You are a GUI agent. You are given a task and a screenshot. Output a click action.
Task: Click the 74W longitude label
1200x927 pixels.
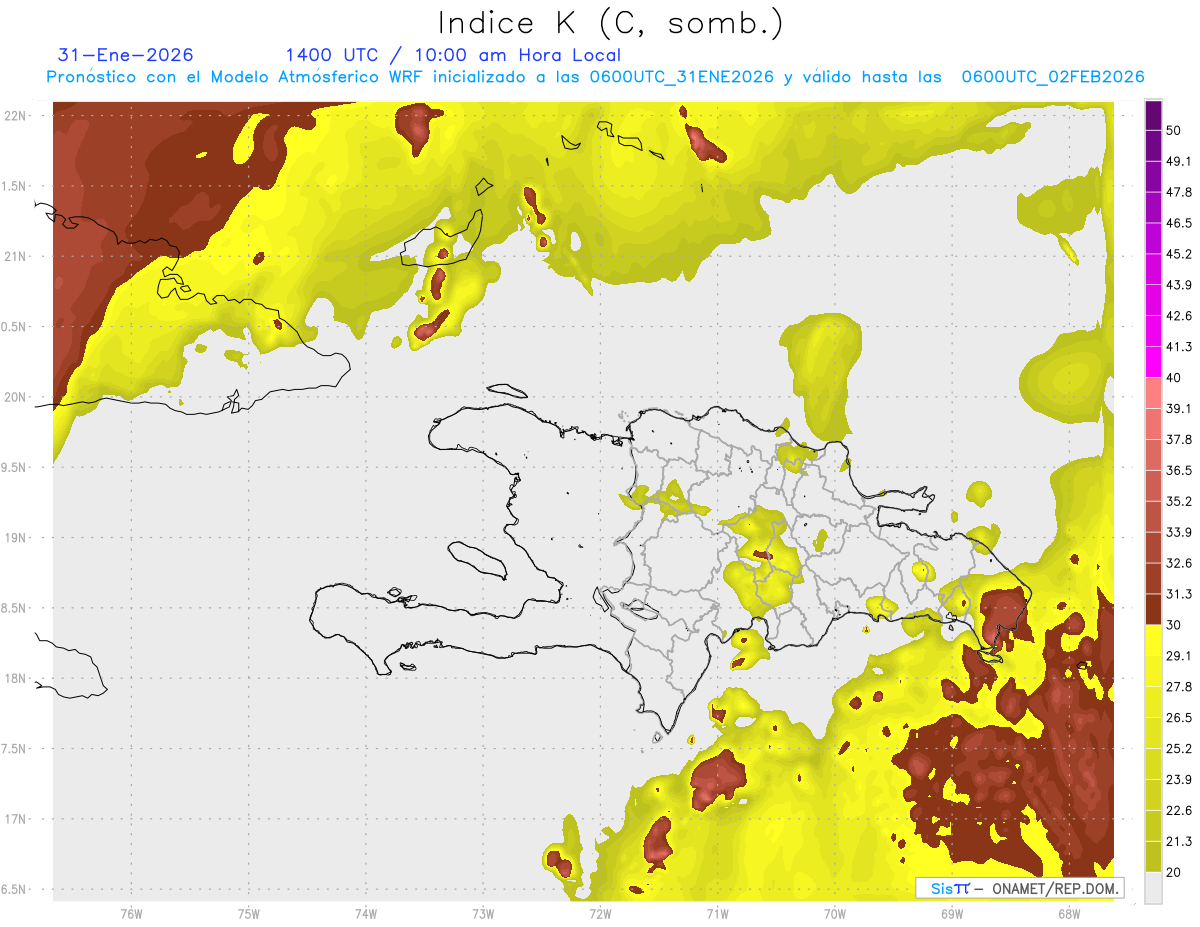[365, 913]
